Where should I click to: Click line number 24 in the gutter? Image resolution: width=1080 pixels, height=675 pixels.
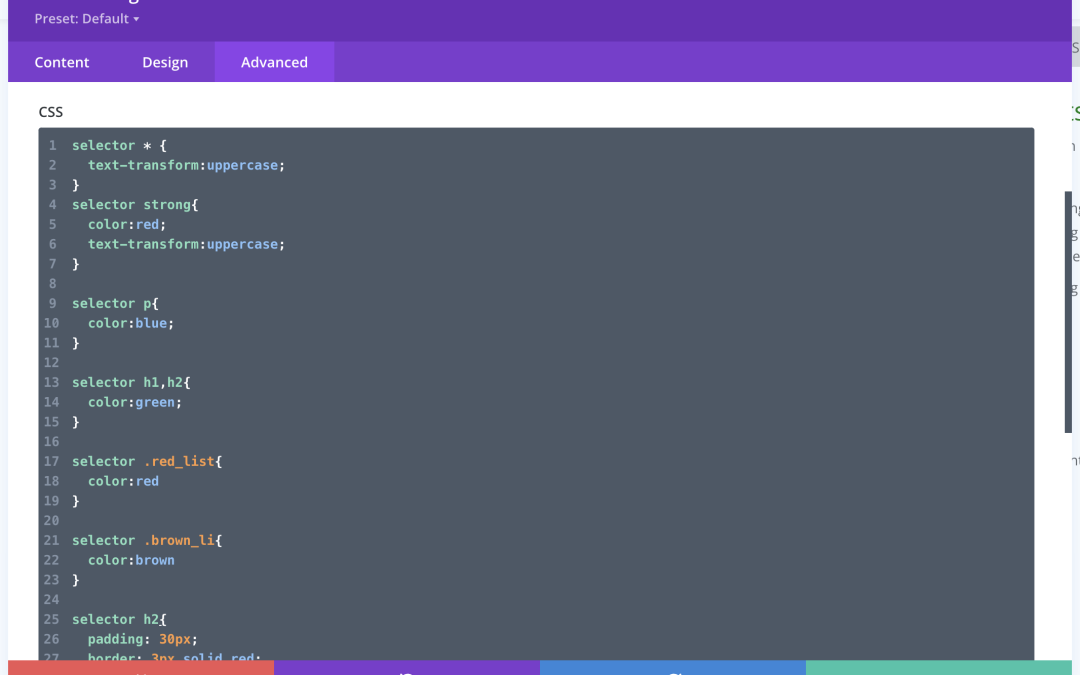tap(52, 599)
